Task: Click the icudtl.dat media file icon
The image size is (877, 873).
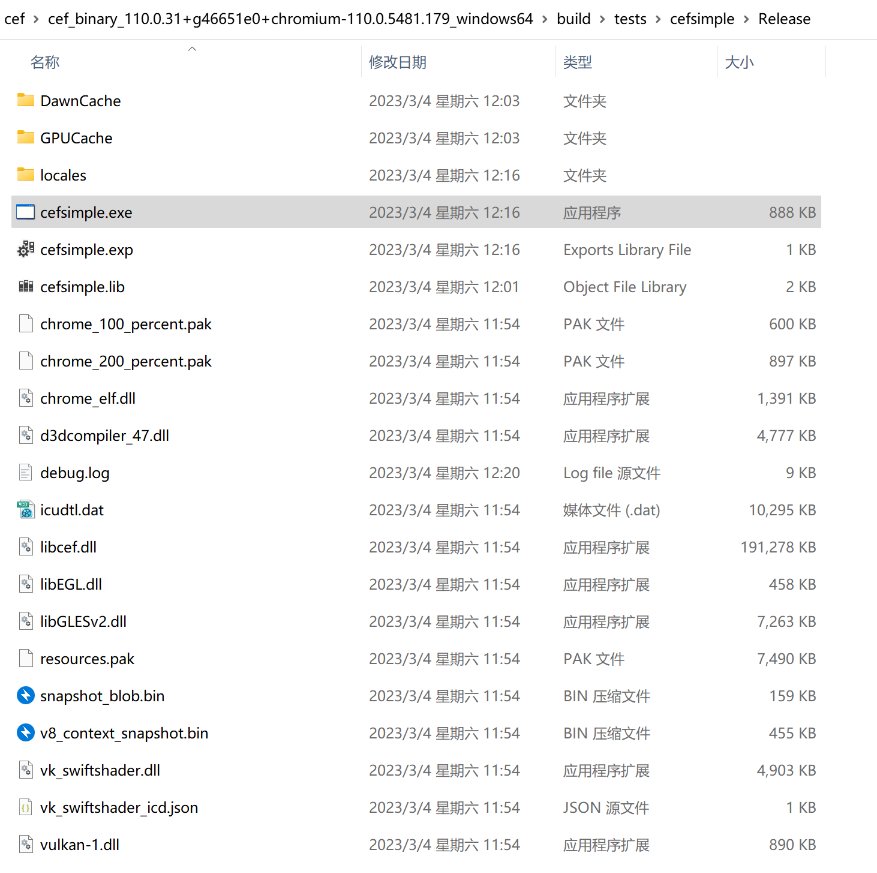Action: click(x=26, y=510)
